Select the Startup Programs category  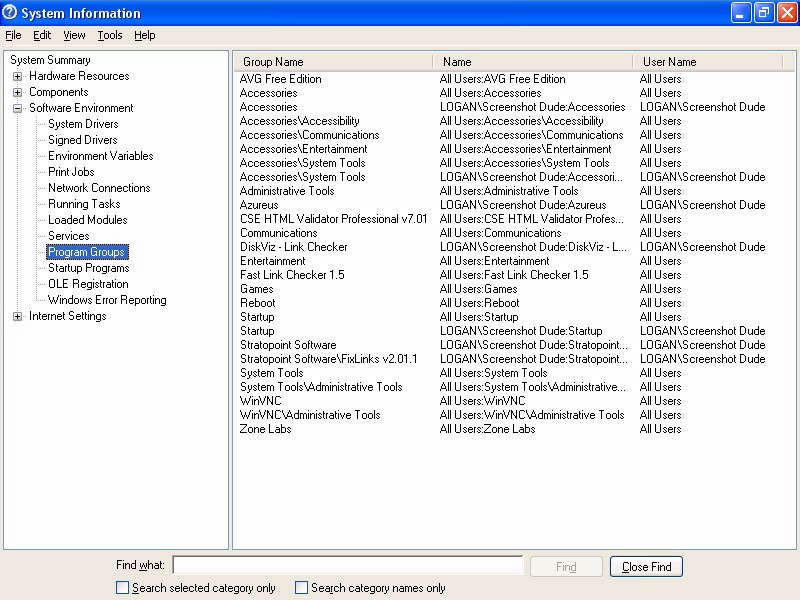pos(89,268)
